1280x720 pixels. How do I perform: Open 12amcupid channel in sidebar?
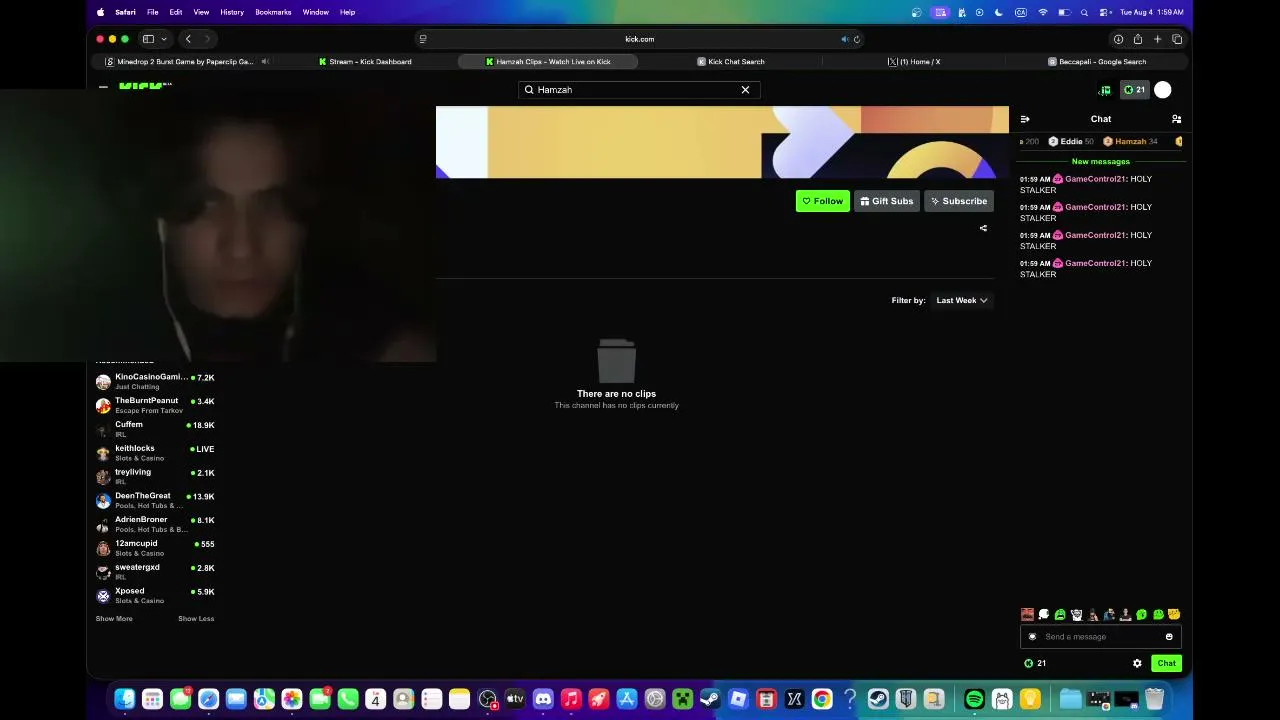pos(155,548)
